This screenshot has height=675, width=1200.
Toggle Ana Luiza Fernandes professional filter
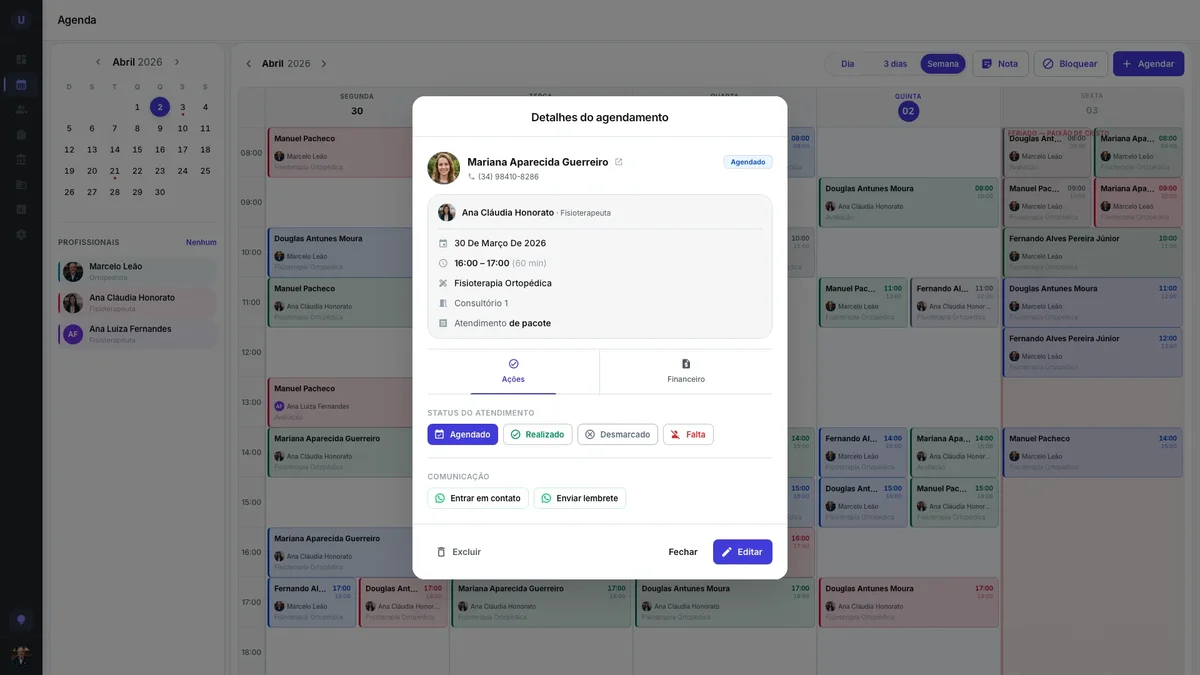point(137,333)
